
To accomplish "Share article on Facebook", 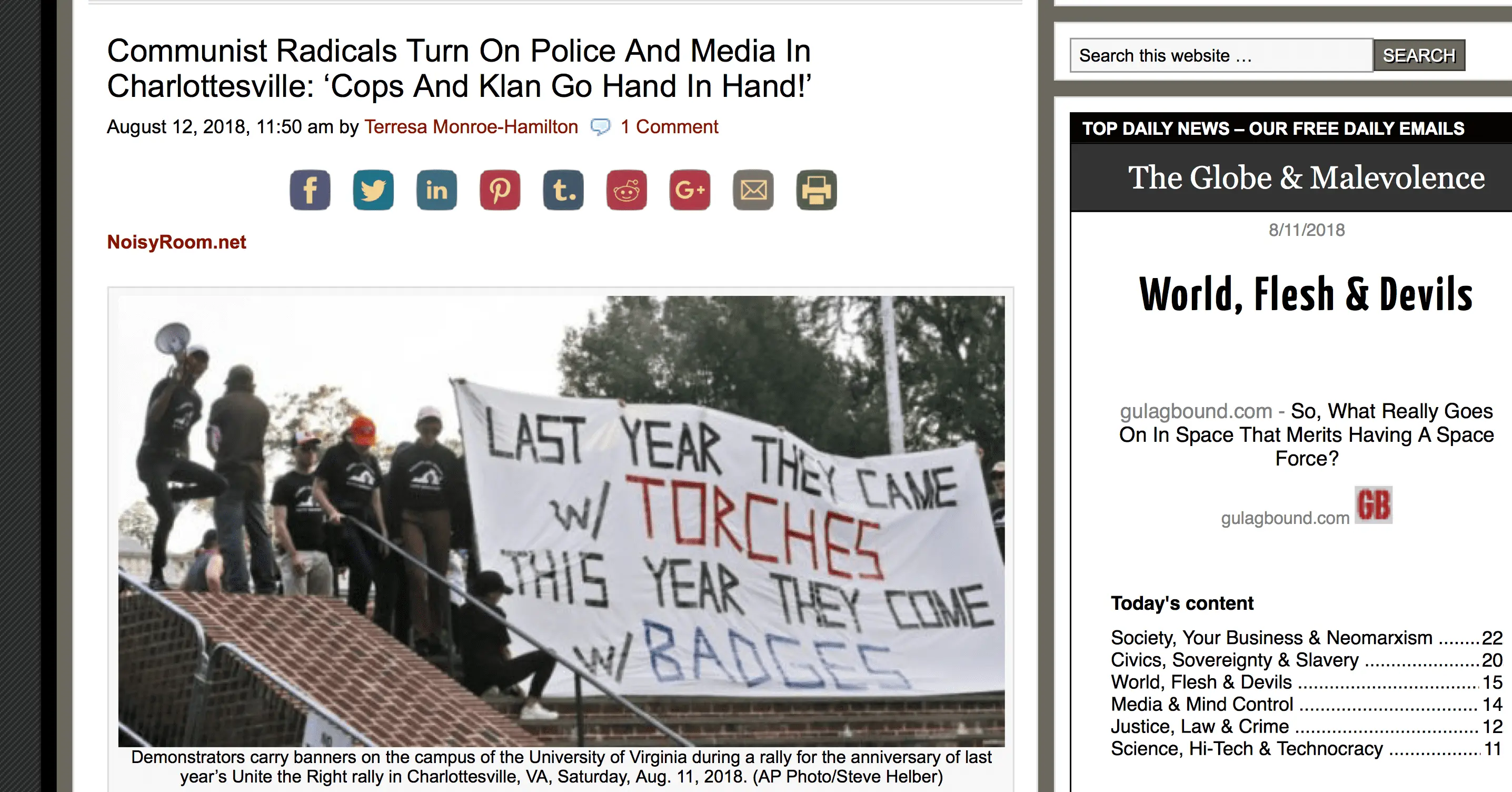I will [310, 190].
